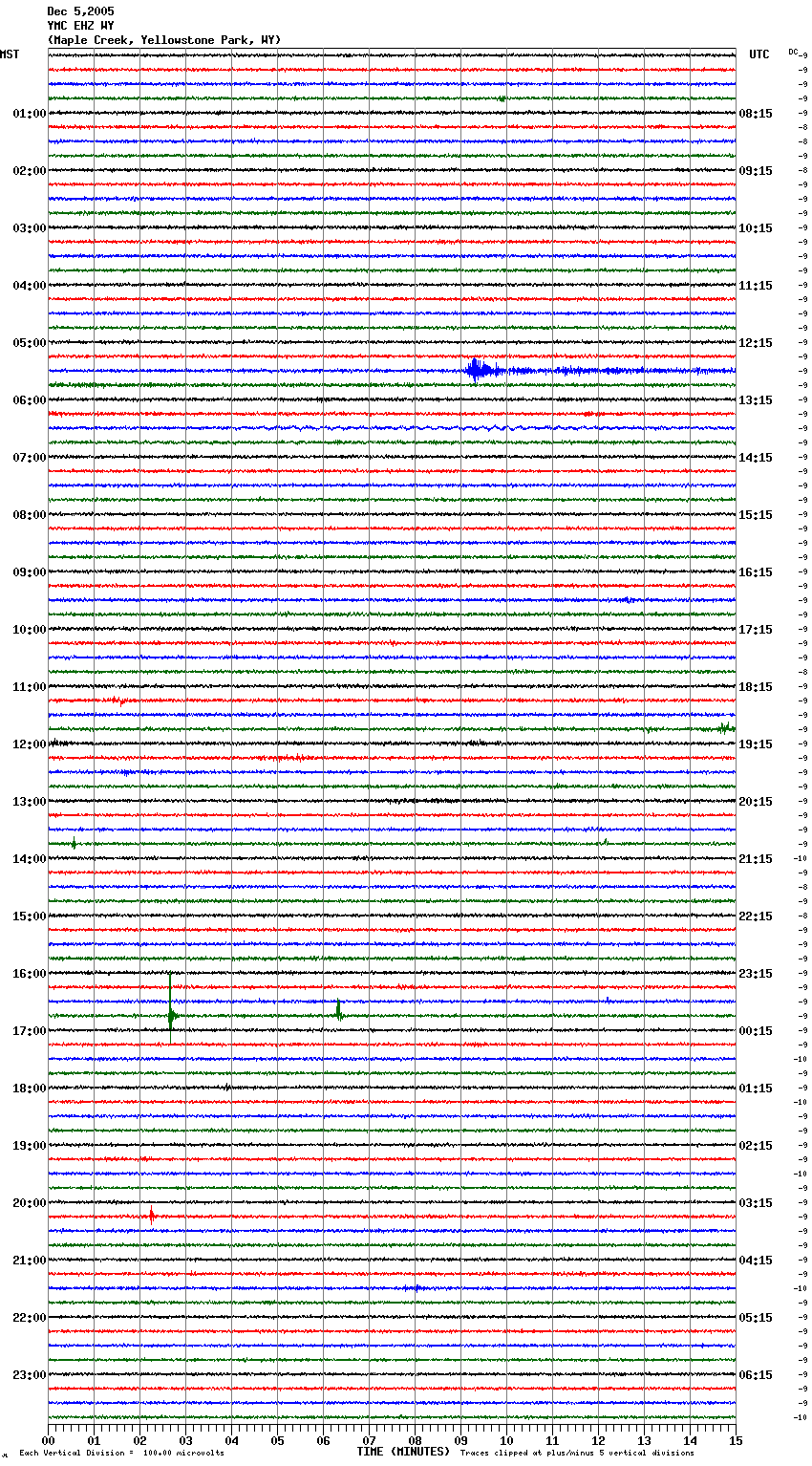Image resolution: width=812 pixels, height=1466 pixels.
Task: Click the TIME (MINUTES) axis title
Action: (x=403, y=1452)
